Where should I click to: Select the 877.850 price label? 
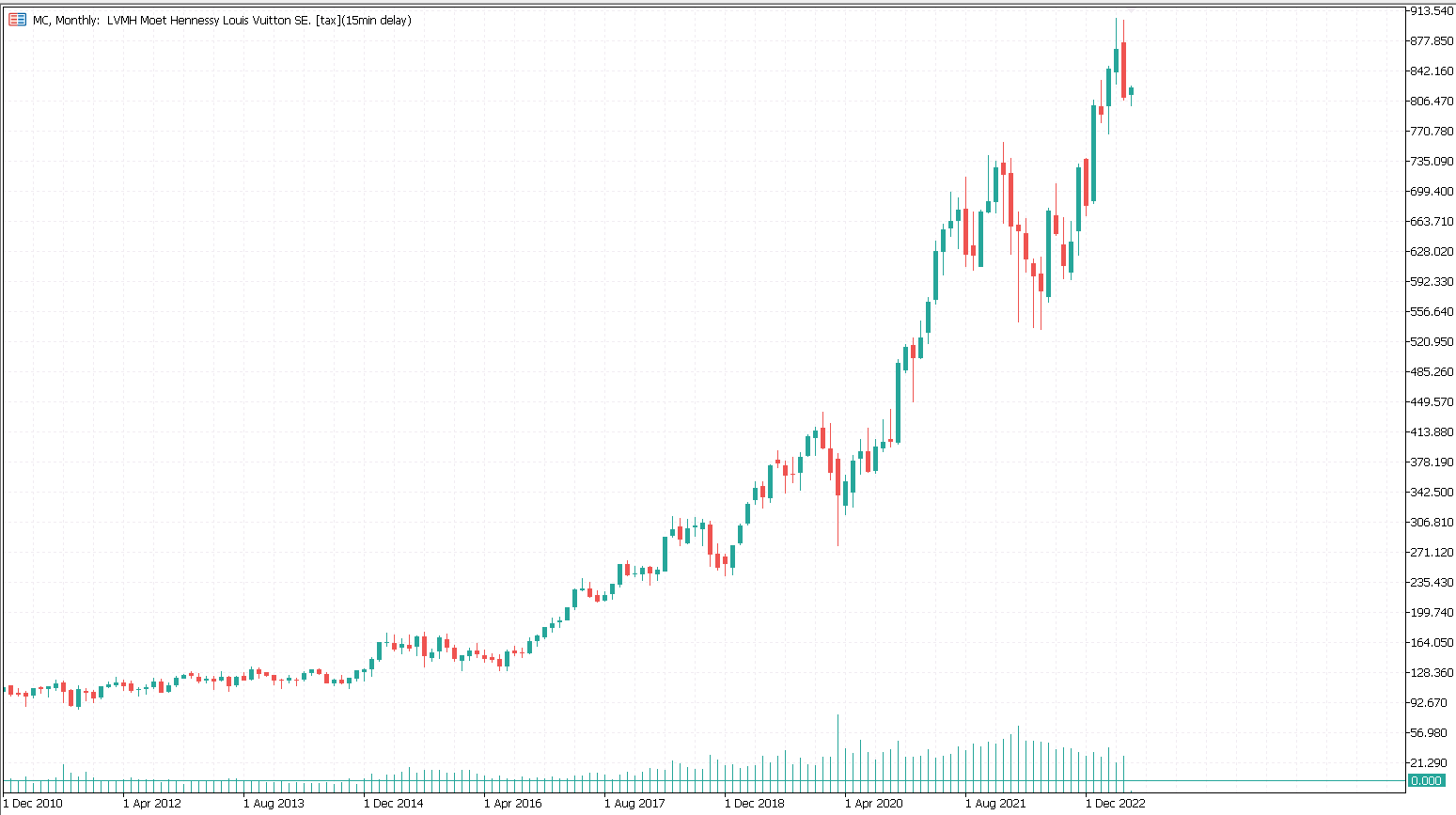click(x=1433, y=40)
